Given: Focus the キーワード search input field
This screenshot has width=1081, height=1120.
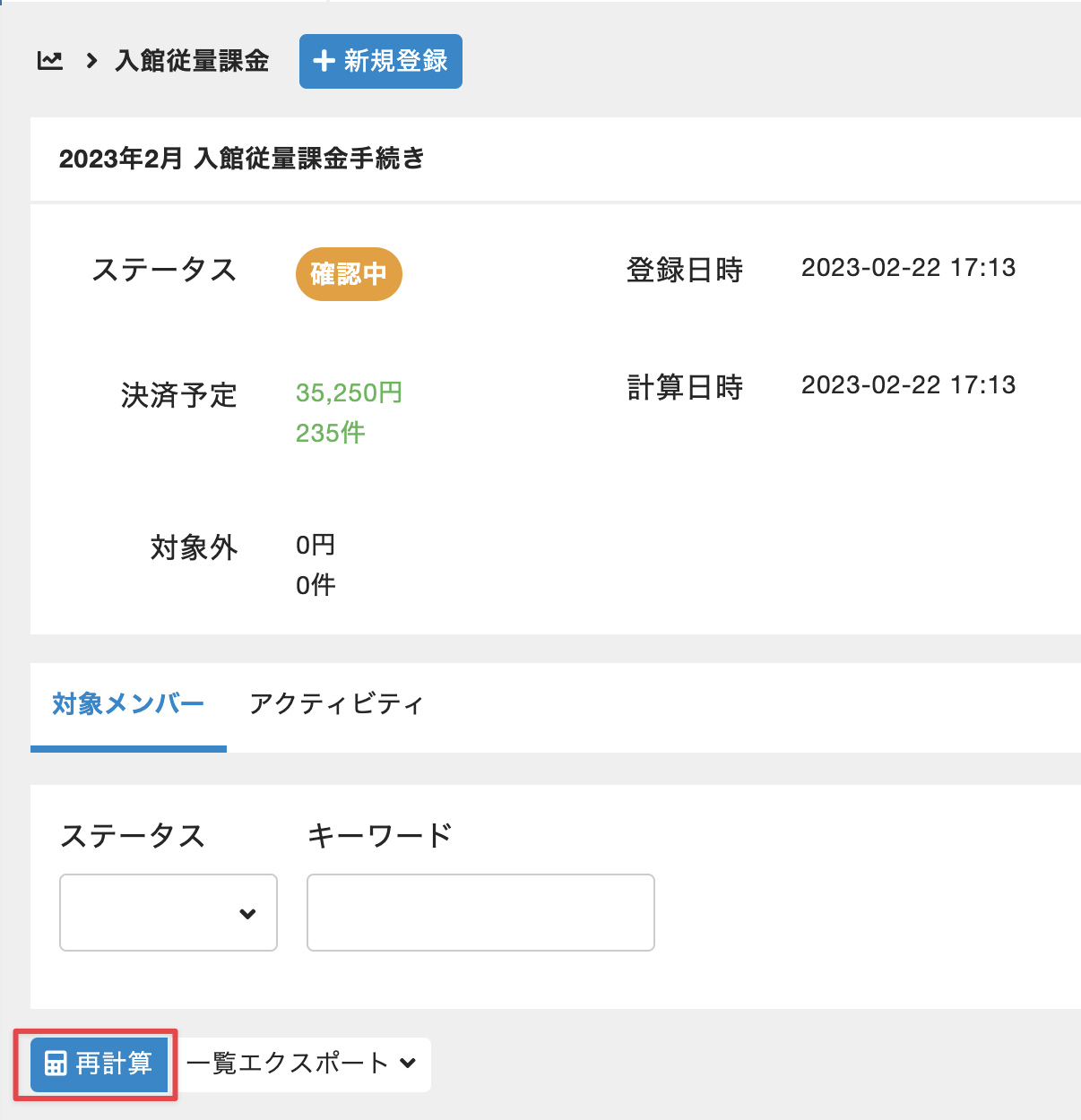Looking at the screenshot, I should [480, 912].
